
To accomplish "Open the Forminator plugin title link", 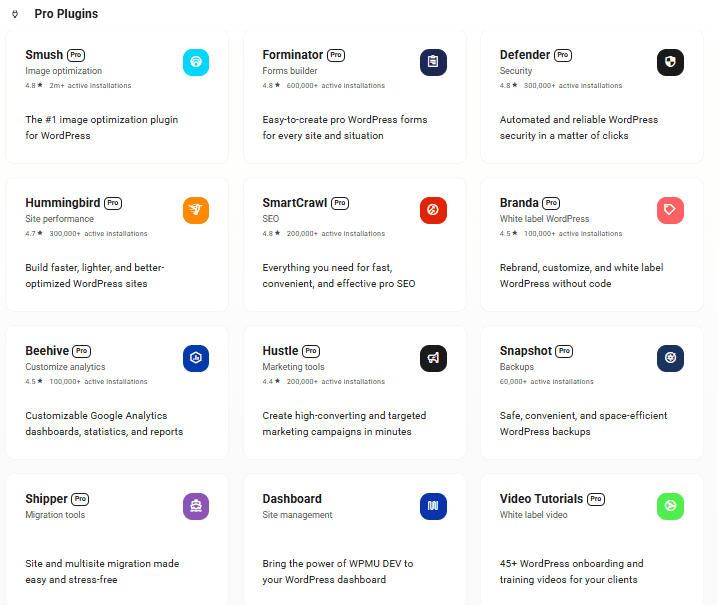I will 292,55.
